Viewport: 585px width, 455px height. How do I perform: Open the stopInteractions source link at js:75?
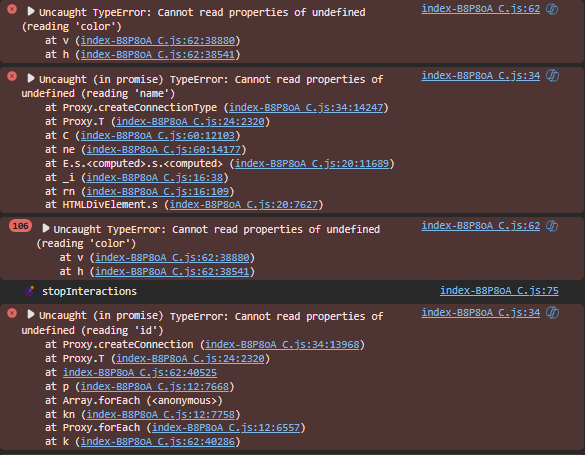coord(499,291)
